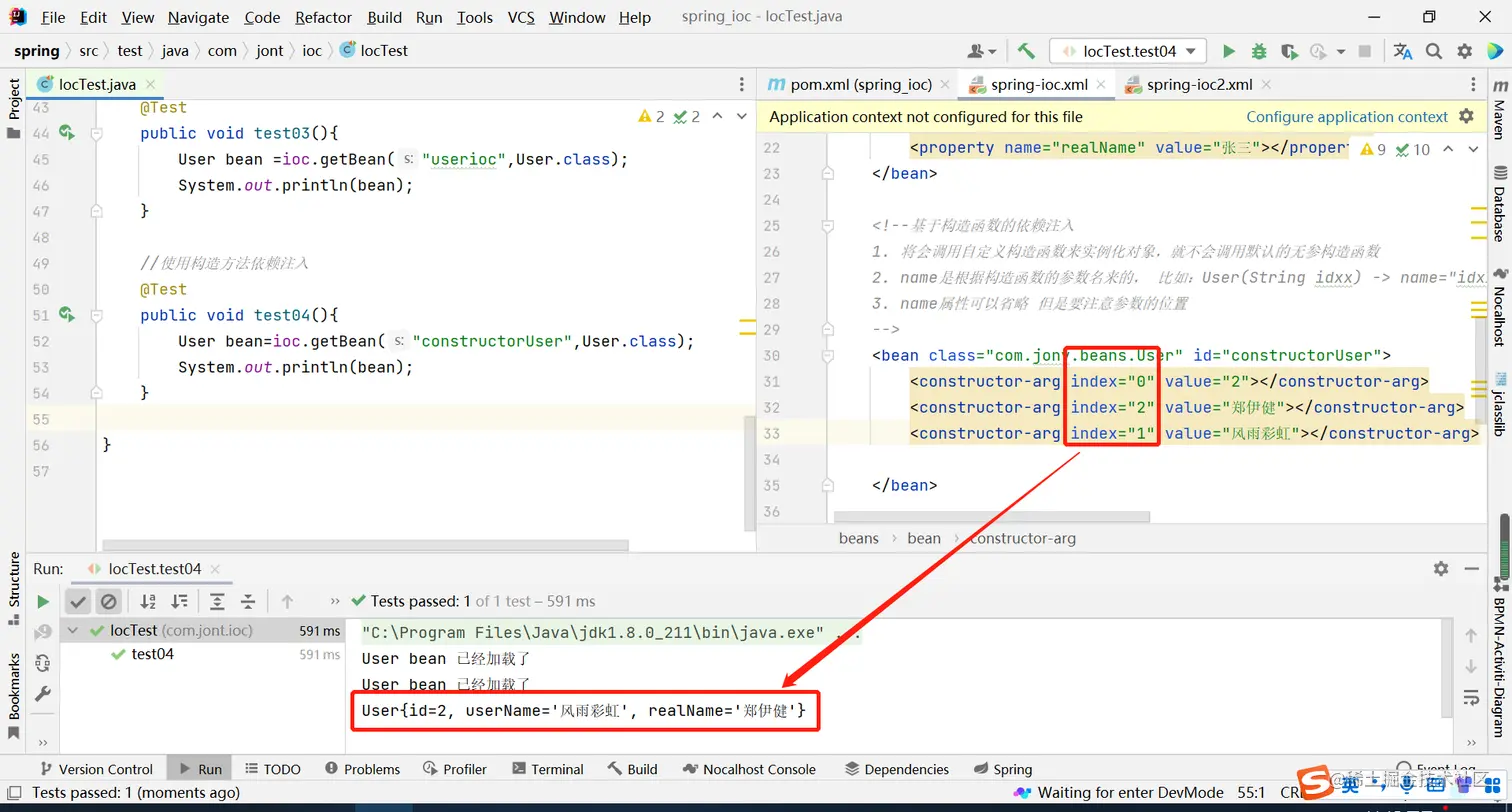Toggle Show Passed tests filter
The height and width of the screenshot is (812, 1512).
pos(78,601)
